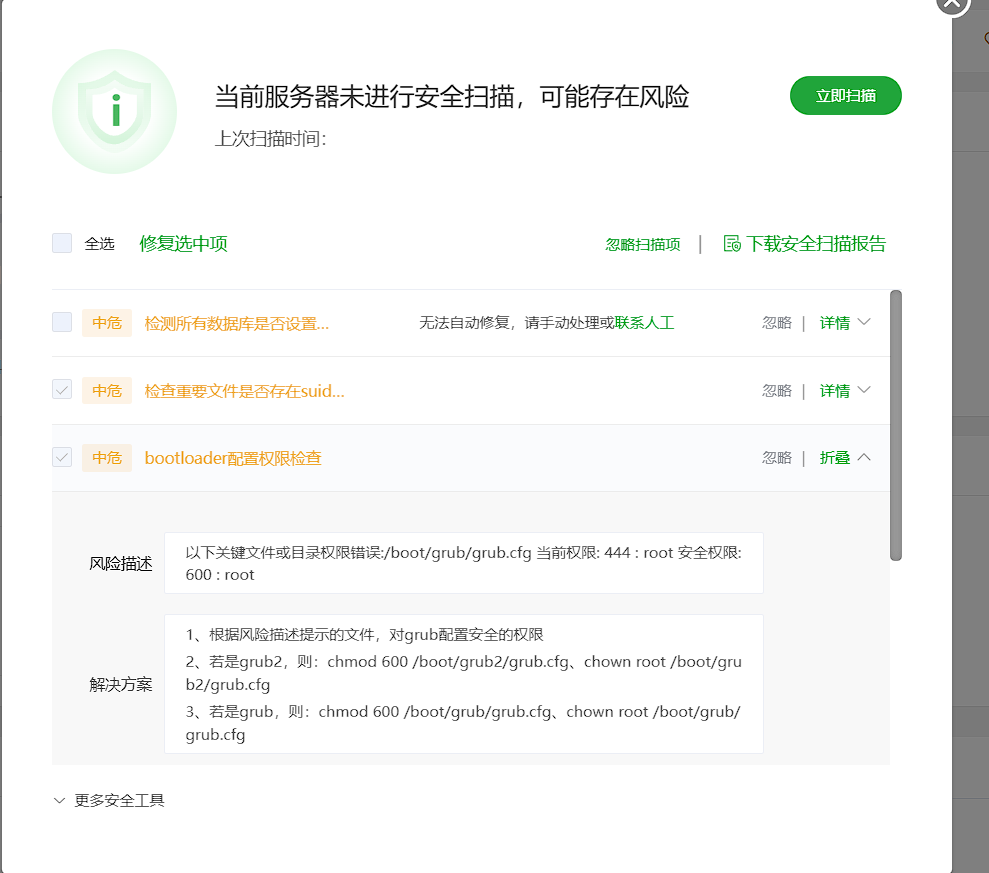Screen dimensions: 989x873
Task: Ignore the bootloader配置权限检查 risk item
Action: pos(776,458)
